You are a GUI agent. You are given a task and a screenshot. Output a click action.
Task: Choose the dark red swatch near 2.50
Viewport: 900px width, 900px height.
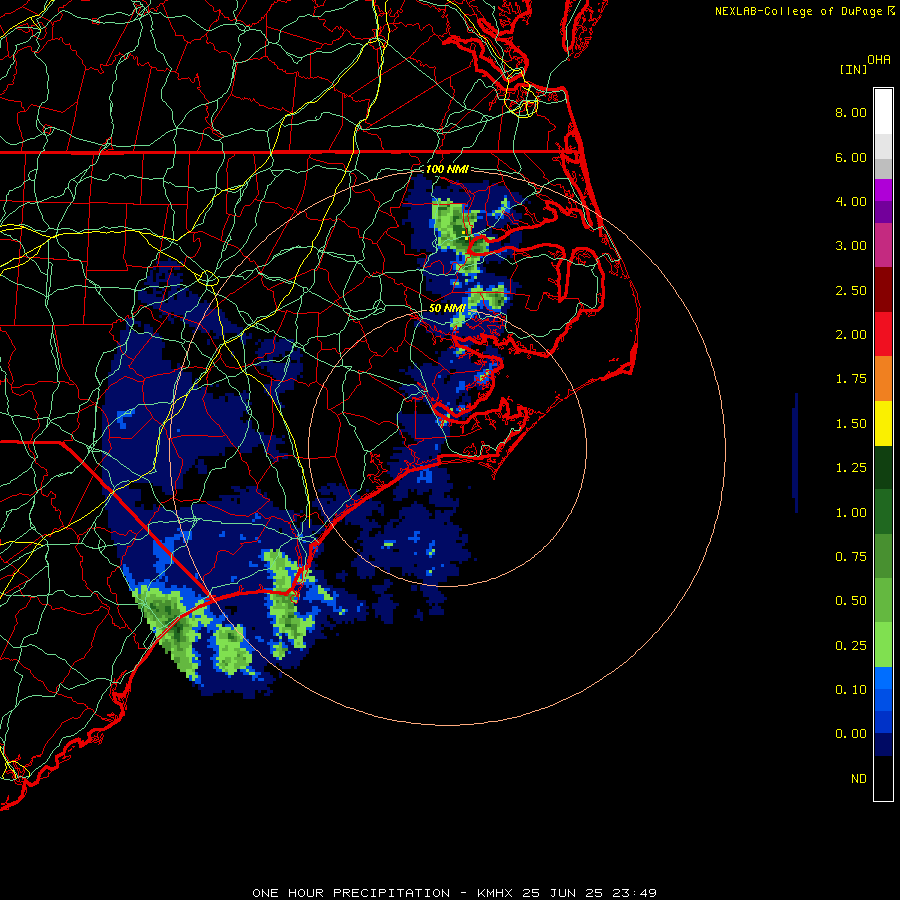pyautogui.click(x=883, y=290)
